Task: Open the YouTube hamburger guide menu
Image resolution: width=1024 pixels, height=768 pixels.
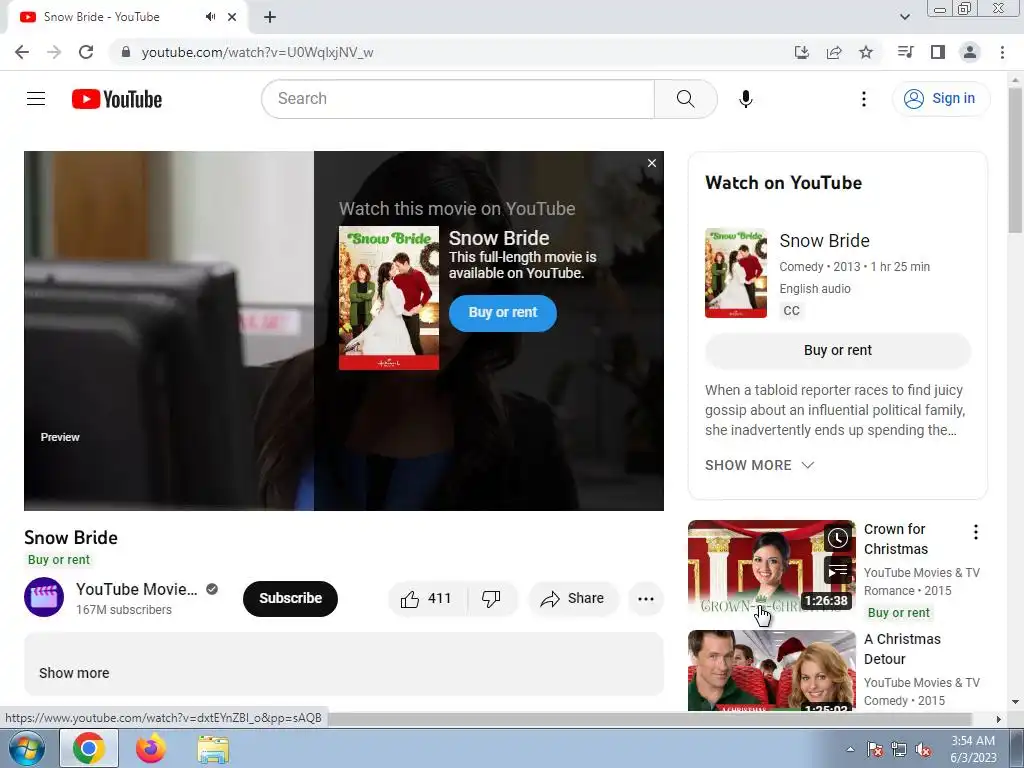Action: [x=36, y=99]
